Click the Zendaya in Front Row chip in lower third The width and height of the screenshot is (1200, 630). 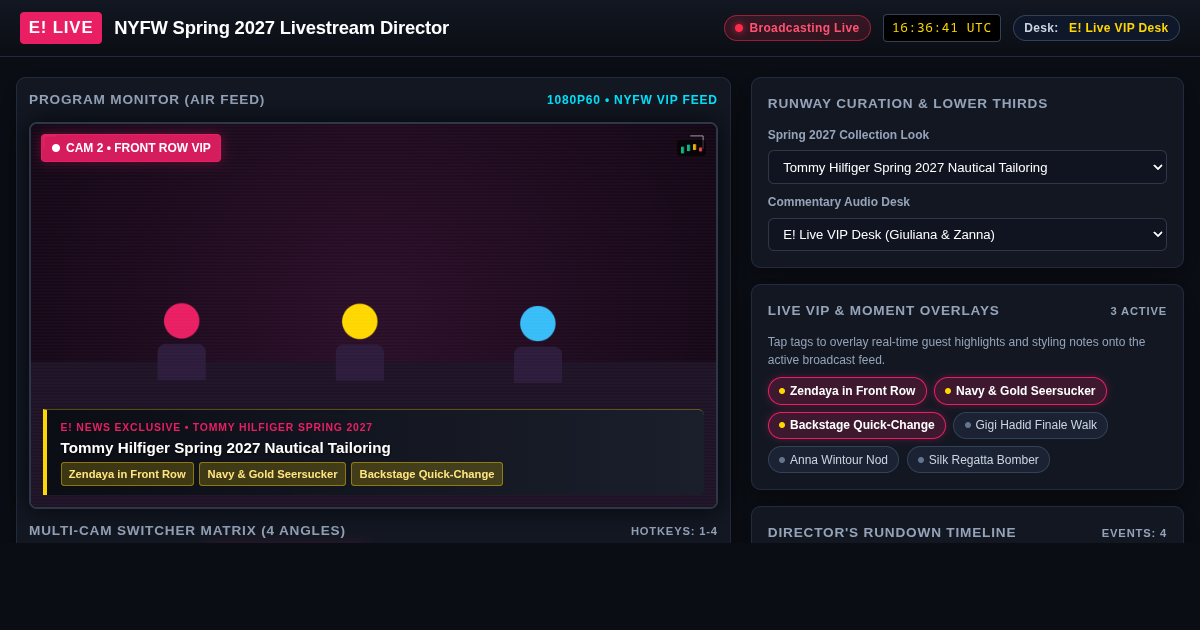127,474
